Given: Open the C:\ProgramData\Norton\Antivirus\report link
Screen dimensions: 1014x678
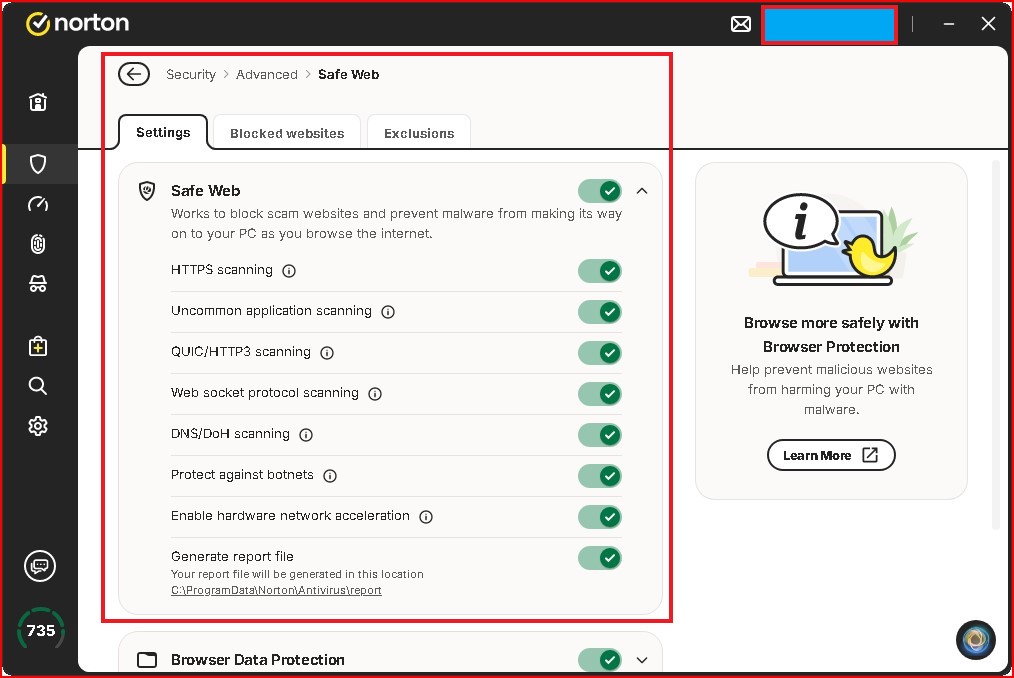Looking at the screenshot, I should click(x=276, y=590).
